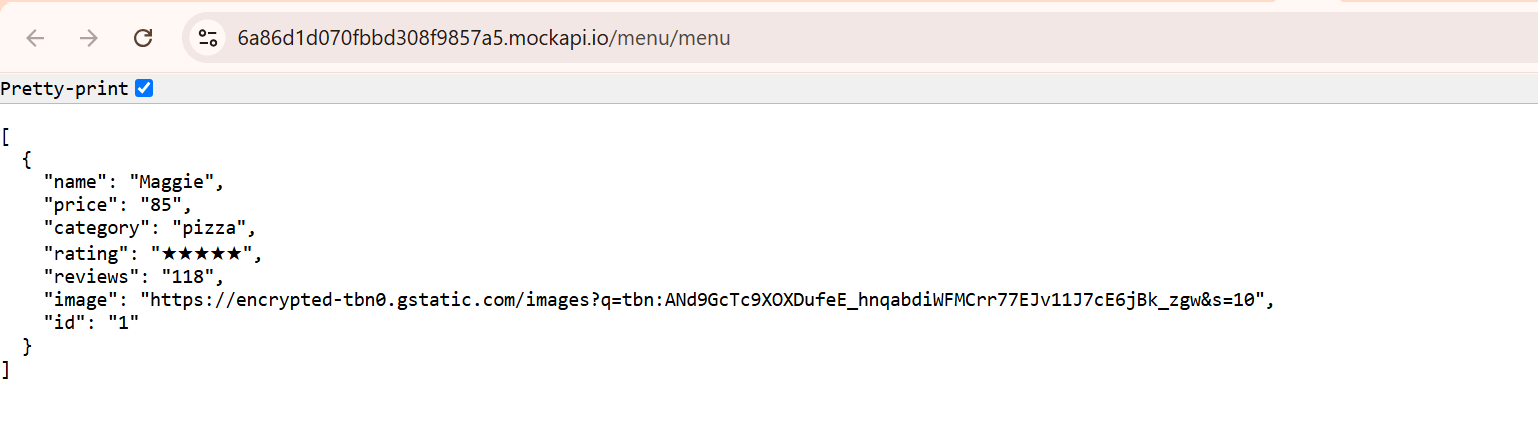
Task: Click the Pretty-print label text
Action: pos(64,89)
